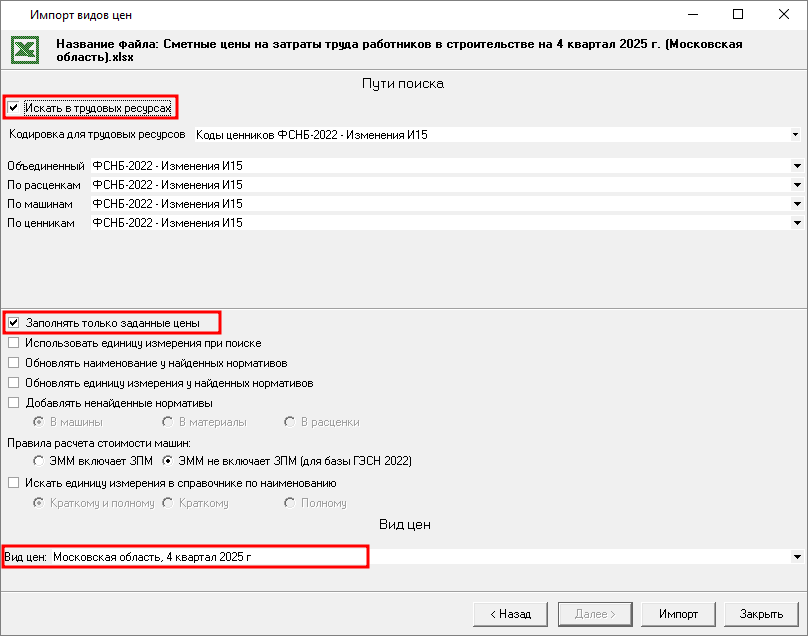Open the "По расценкам" dropdown list
The image size is (808, 636).
coord(797,185)
